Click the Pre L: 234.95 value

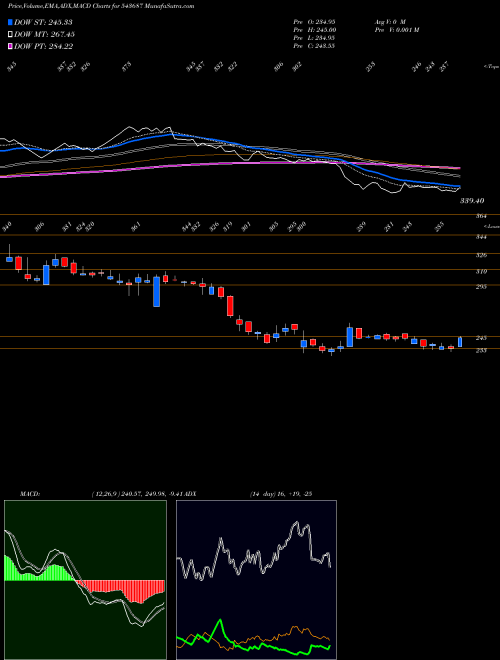(x=314, y=38)
